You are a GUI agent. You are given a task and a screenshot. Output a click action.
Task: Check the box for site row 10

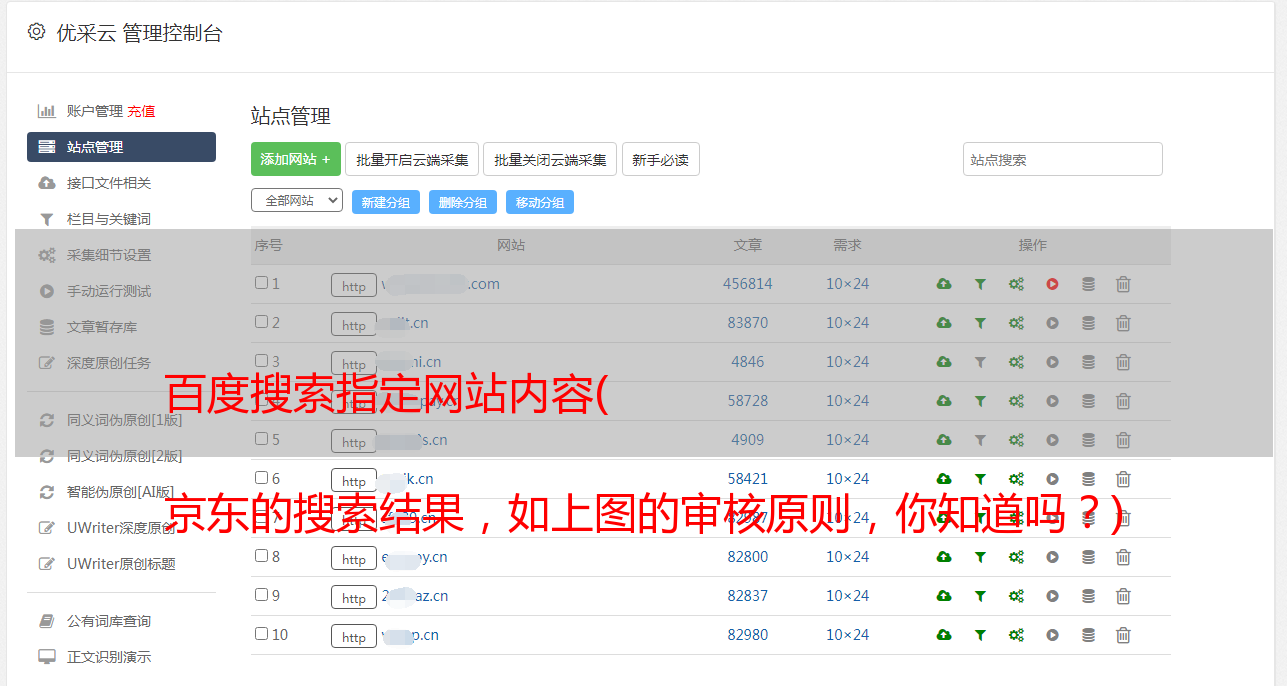[x=261, y=634]
